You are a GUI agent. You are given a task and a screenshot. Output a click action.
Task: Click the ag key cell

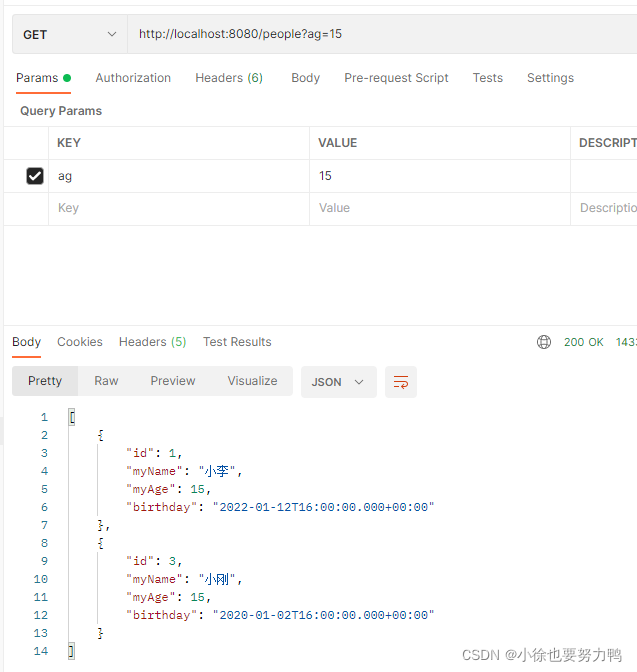coord(179,176)
